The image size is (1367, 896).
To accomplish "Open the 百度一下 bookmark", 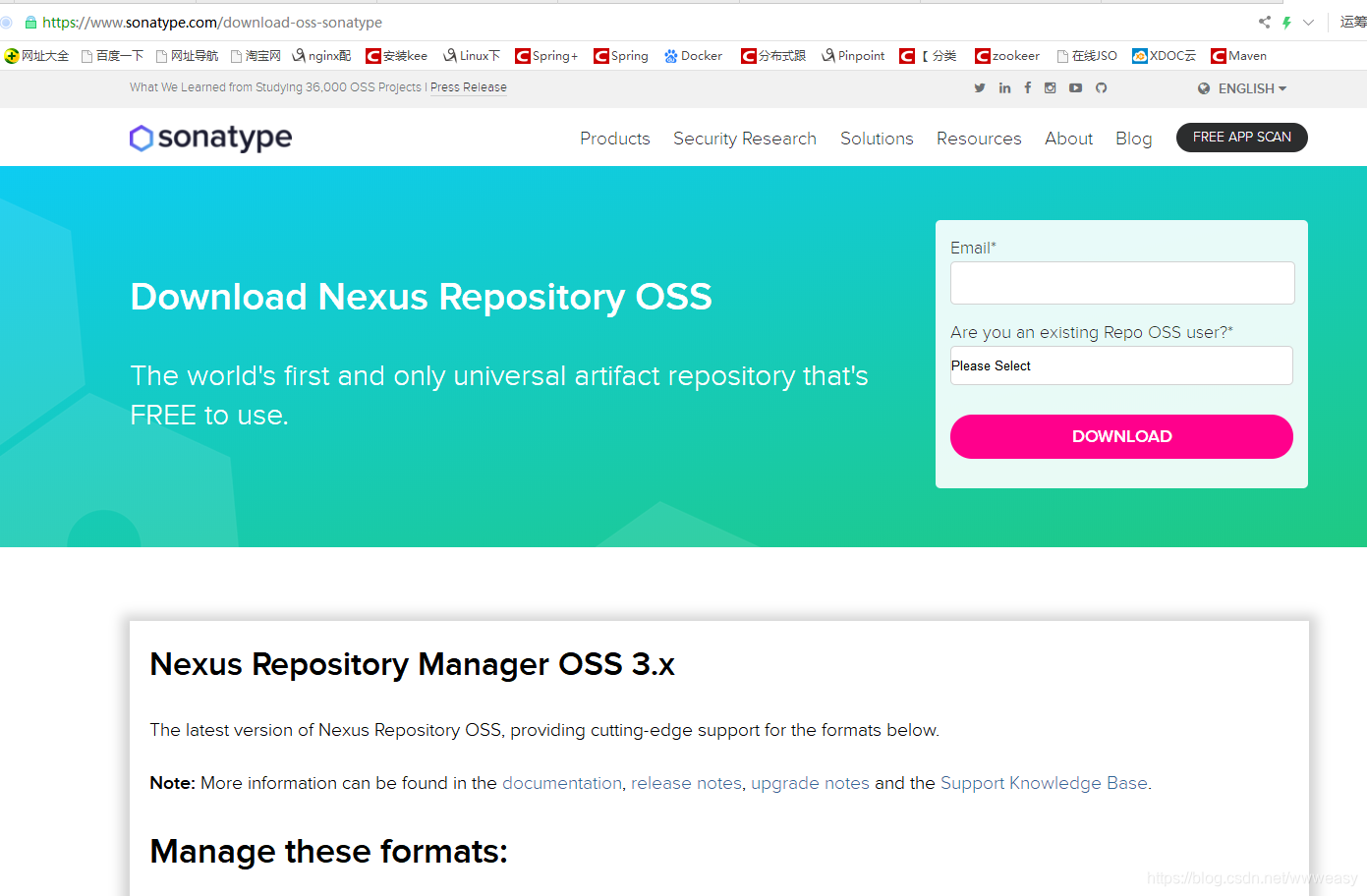I will (112, 56).
